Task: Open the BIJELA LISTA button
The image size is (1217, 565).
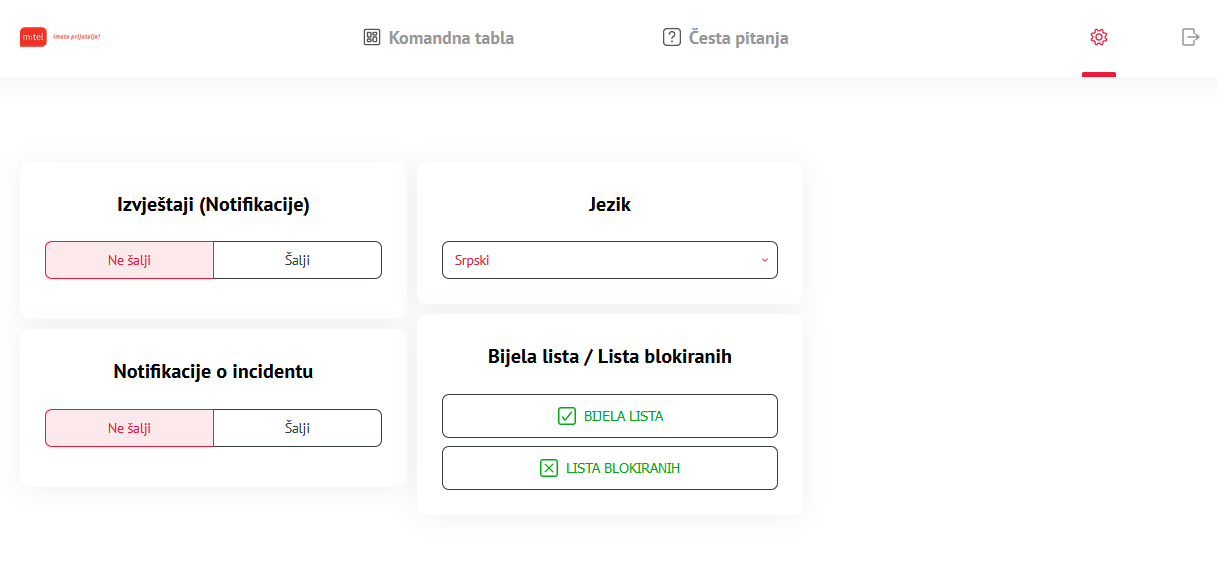Action: [610, 416]
